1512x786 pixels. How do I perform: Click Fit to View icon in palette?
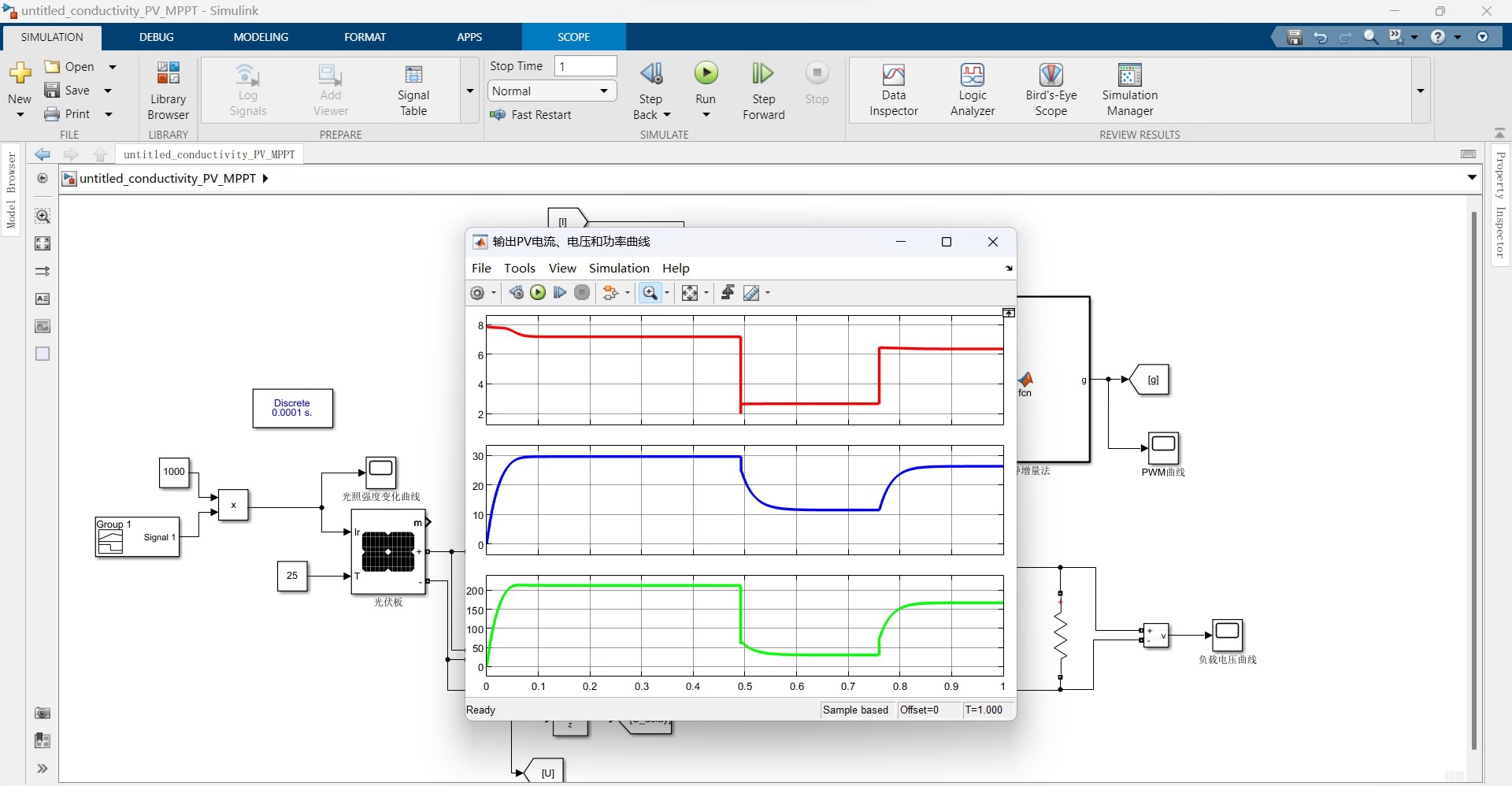click(43, 243)
